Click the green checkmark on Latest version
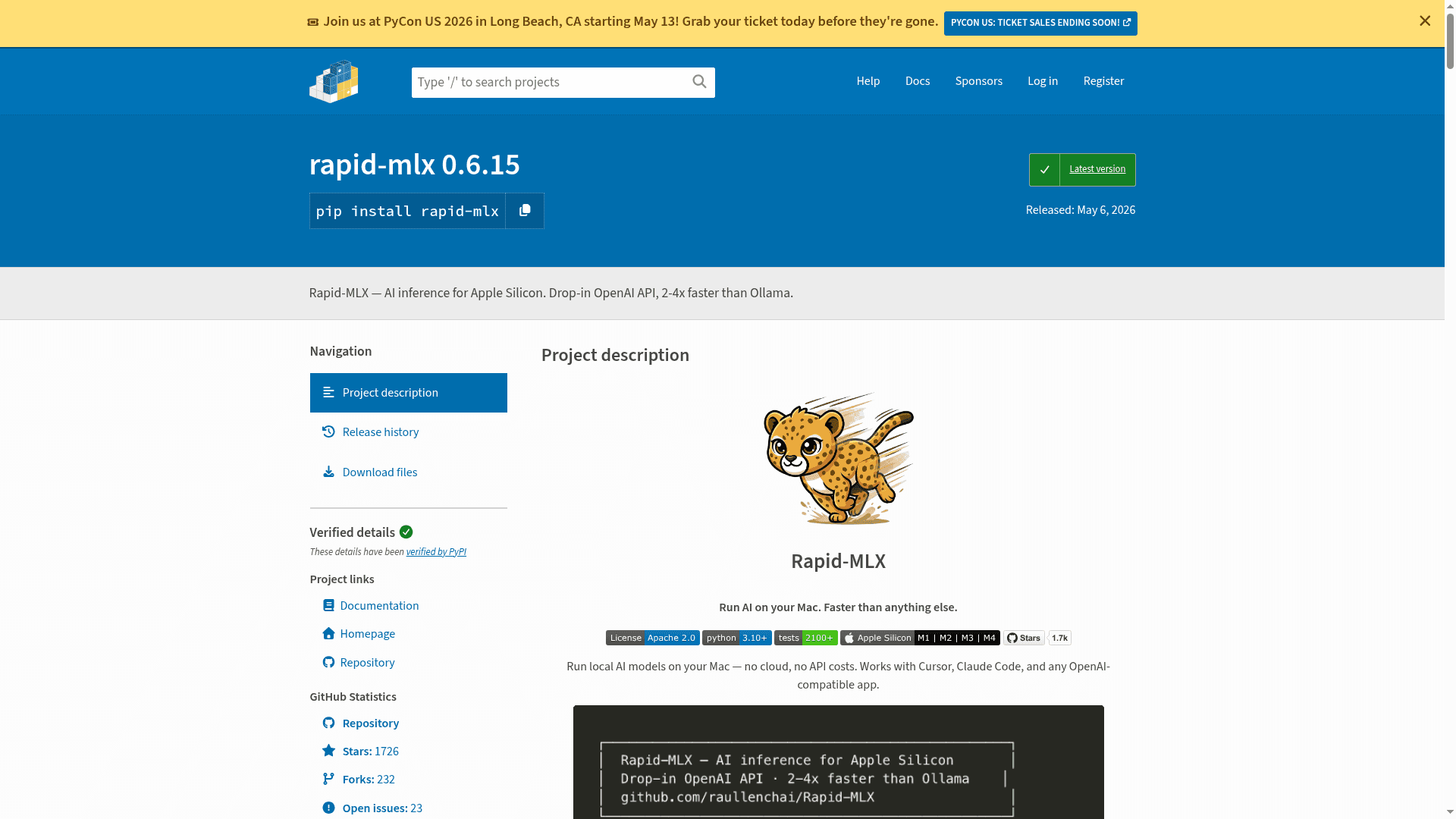This screenshot has height=819, width=1456. tap(1044, 170)
